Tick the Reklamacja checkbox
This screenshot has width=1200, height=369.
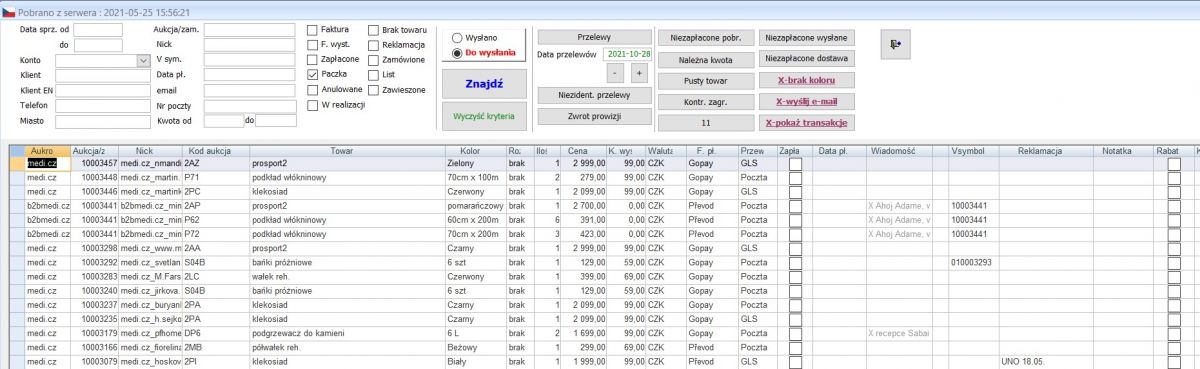pyautogui.click(x=373, y=45)
